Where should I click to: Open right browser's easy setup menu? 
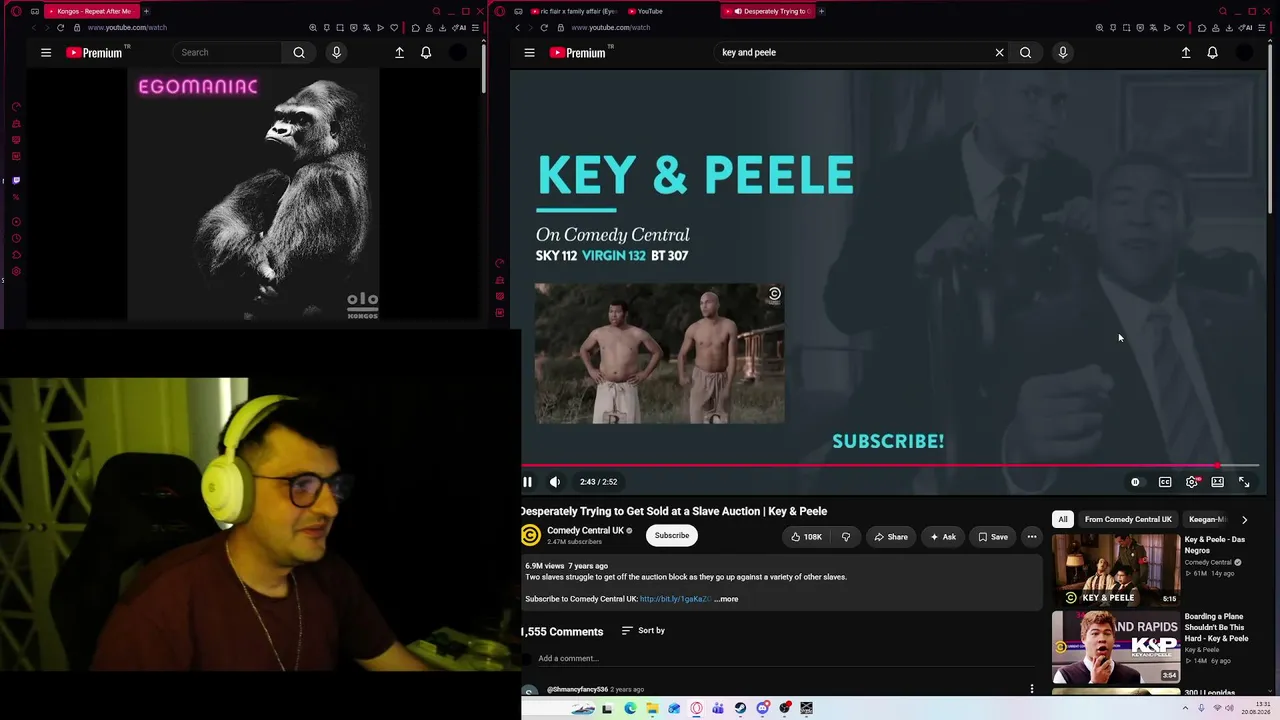pyautogui.click(x=1260, y=28)
